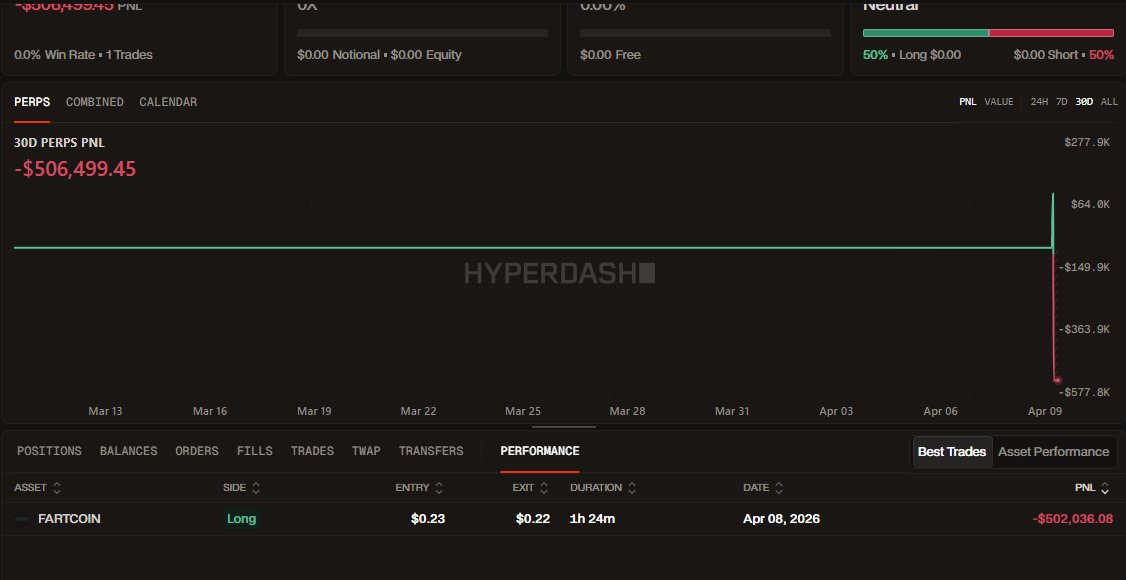The width and height of the screenshot is (1126, 580).
Task: Click entry price $0.23
Action: (428, 518)
